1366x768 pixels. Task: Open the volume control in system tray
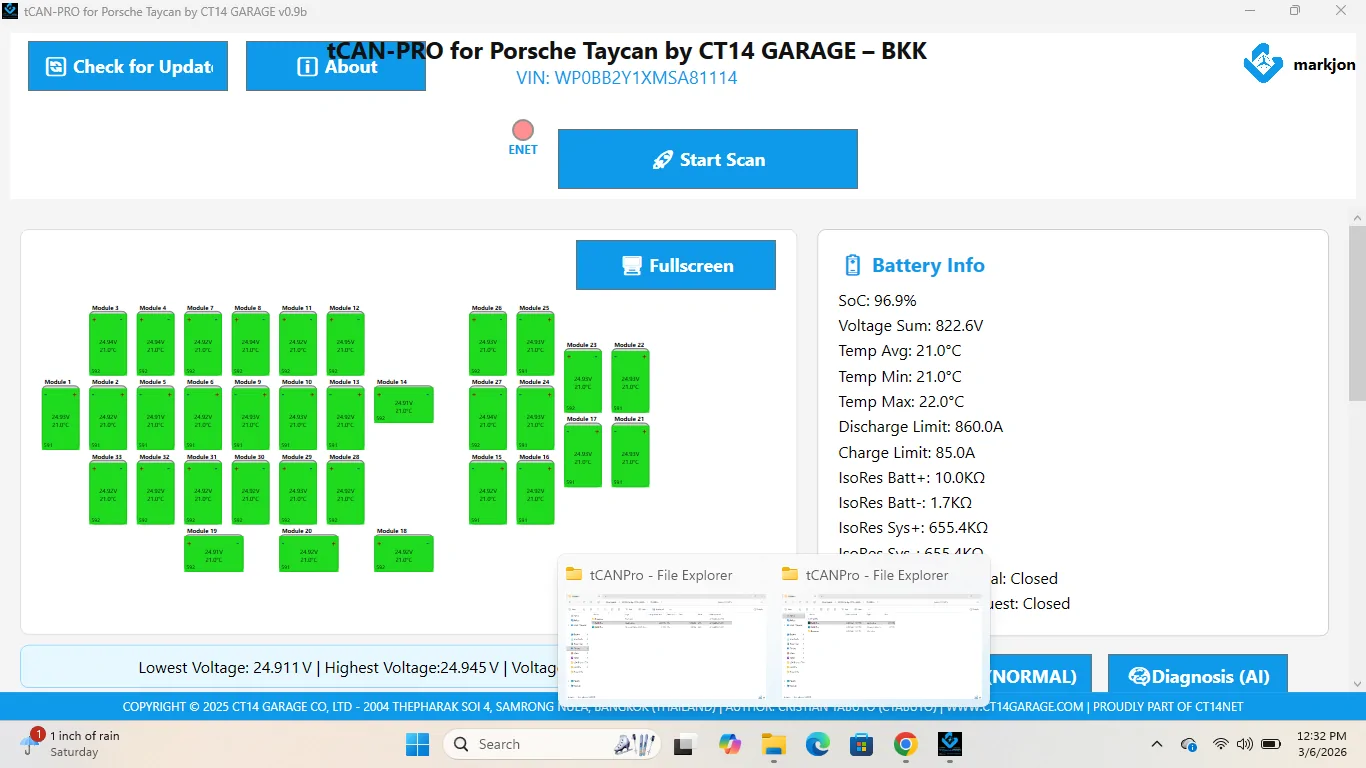(1245, 744)
